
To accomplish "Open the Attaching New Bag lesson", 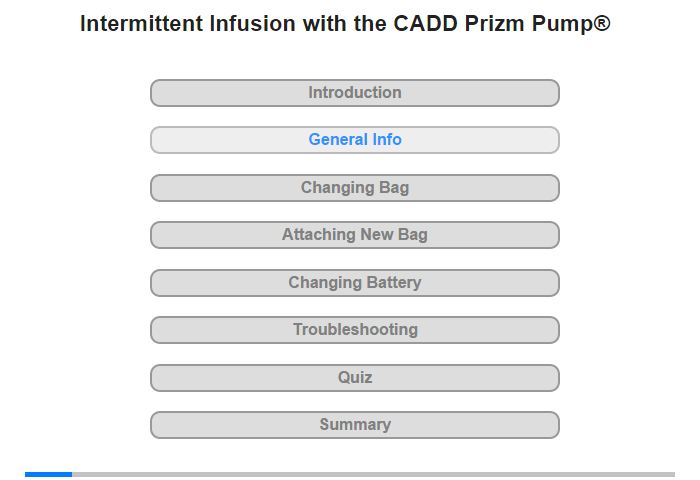I will click(354, 235).
